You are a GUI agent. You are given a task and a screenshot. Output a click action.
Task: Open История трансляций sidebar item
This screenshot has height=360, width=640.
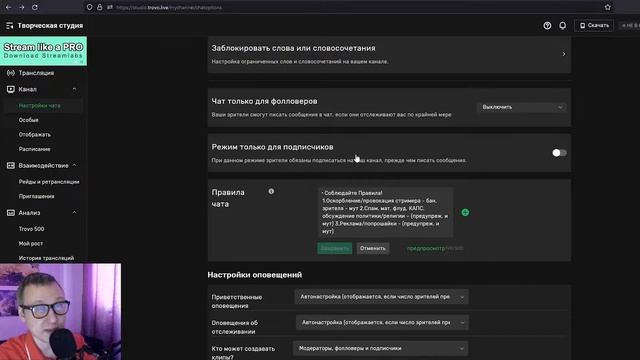[x=46, y=258]
